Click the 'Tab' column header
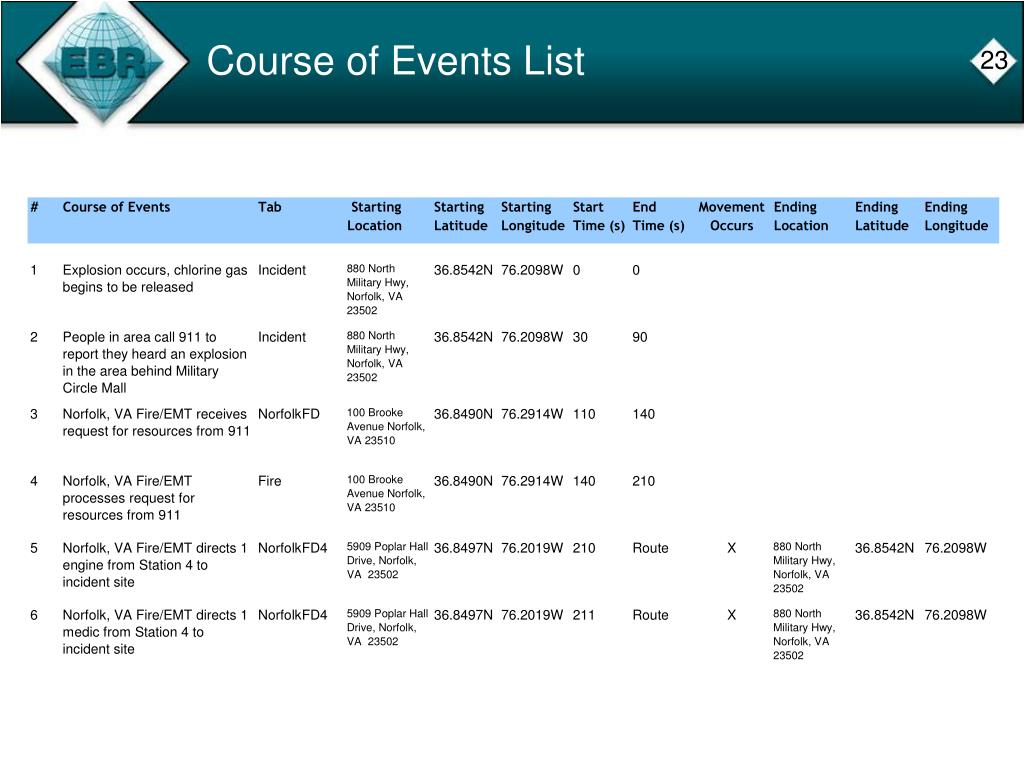Screen dimensions: 1024x768 pyautogui.click(x=270, y=207)
